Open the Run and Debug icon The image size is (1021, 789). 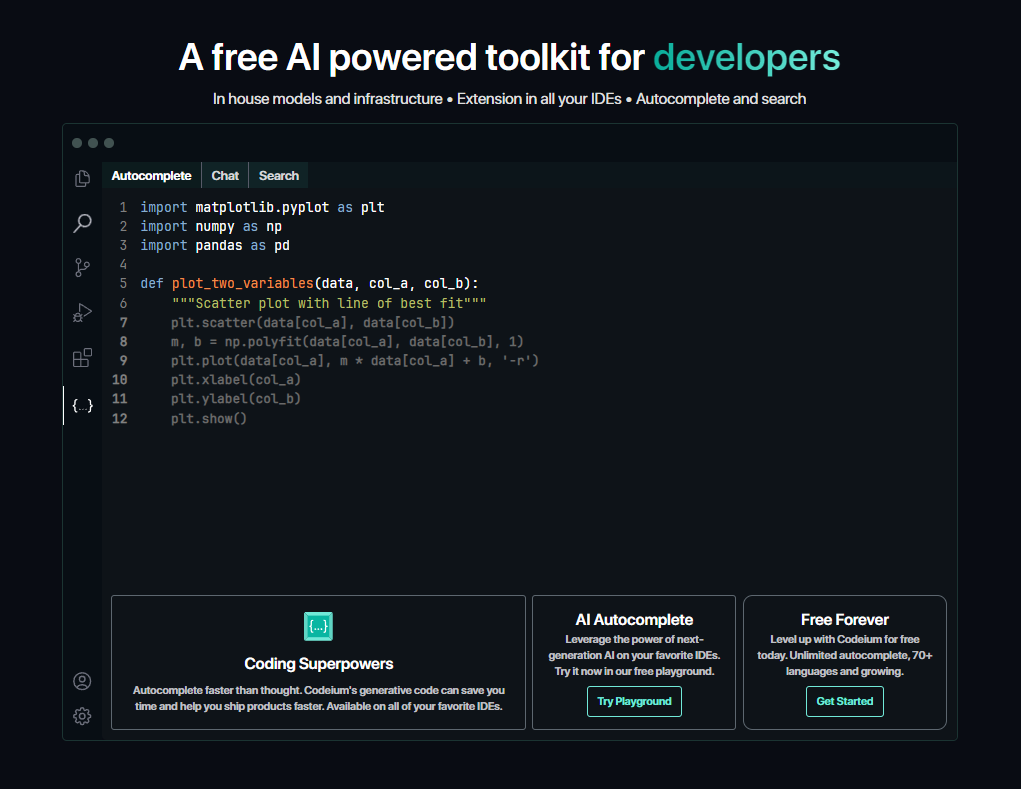82,312
